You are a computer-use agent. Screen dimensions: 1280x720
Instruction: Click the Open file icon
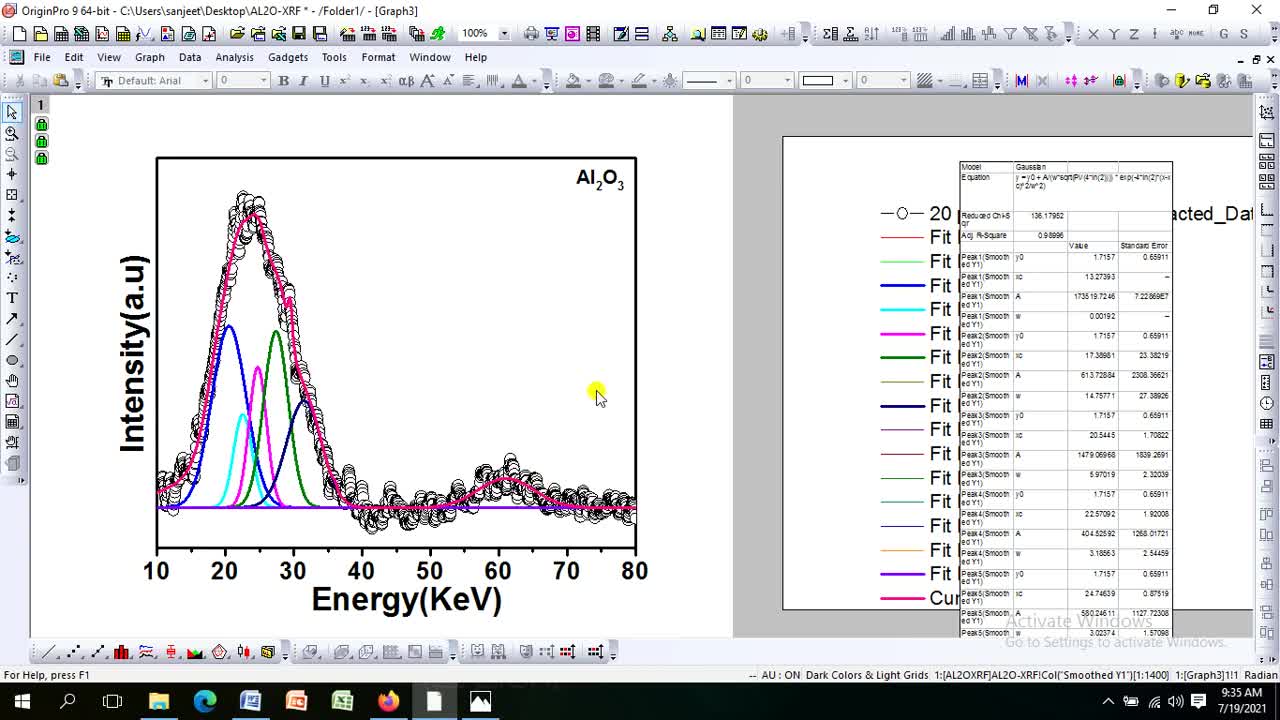(237, 33)
